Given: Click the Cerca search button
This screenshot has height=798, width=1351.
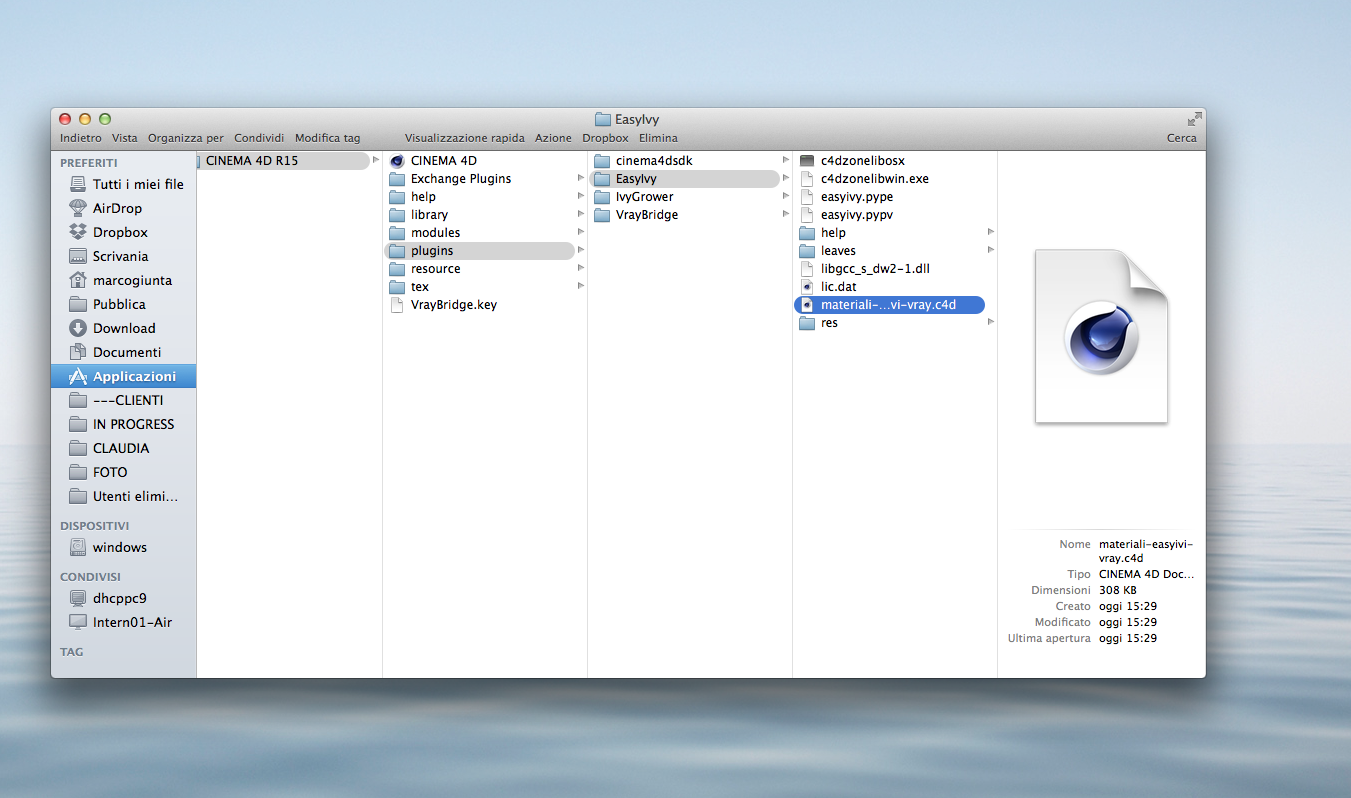Looking at the screenshot, I should (x=1182, y=138).
